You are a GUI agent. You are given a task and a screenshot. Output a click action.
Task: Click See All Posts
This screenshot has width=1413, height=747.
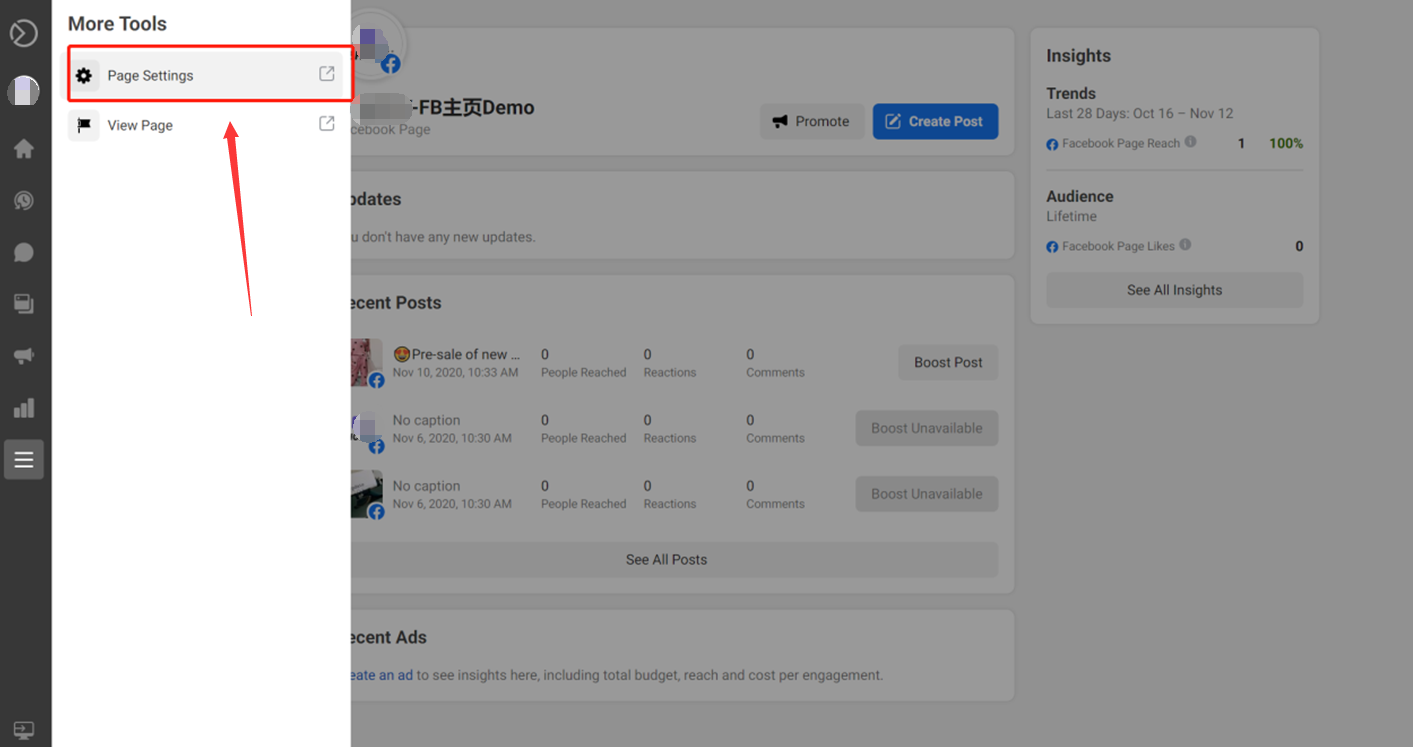(666, 560)
